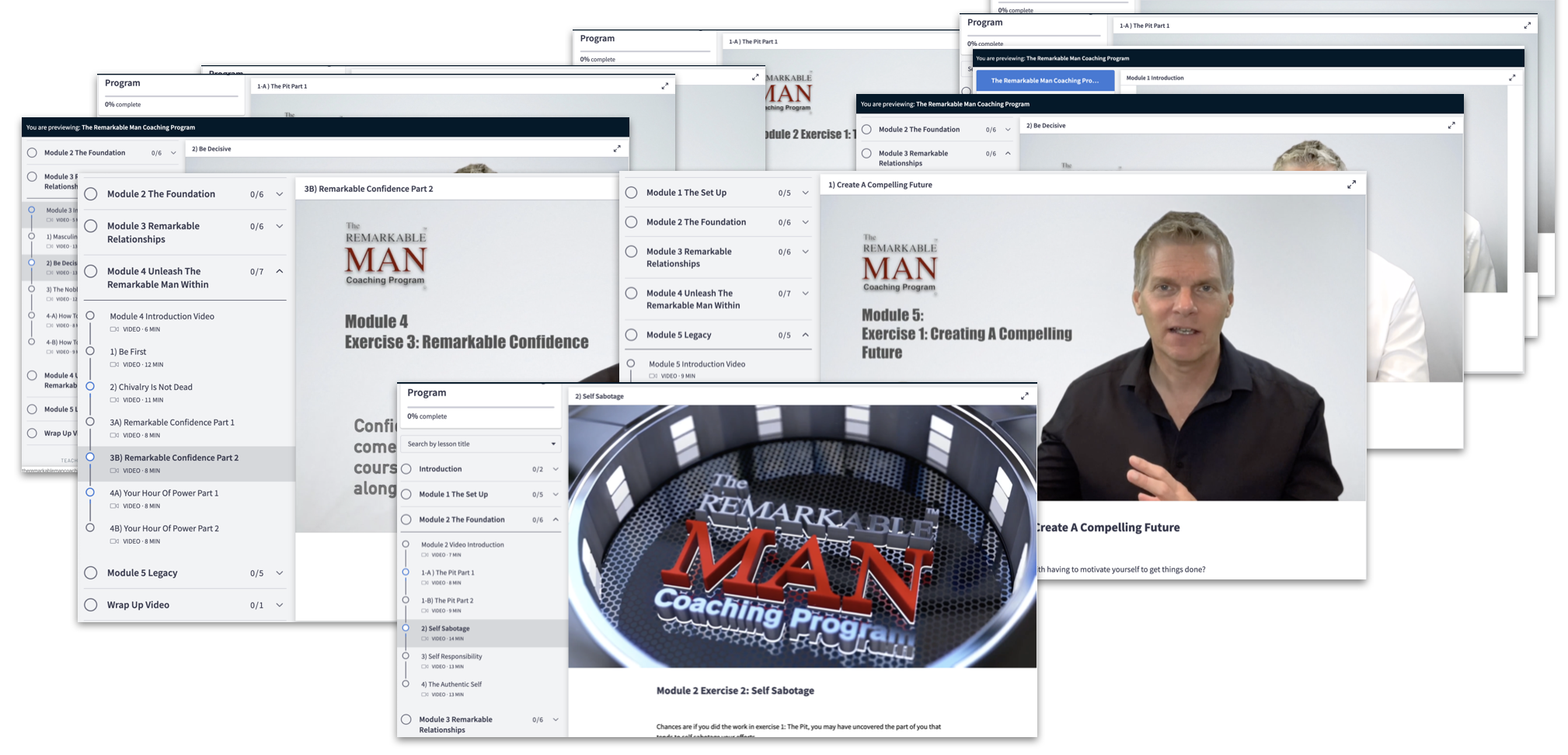The height and width of the screenshot is (755, 1568).
Task: Expand the Wrap Up Video chevron
Action: pos(280,605)
